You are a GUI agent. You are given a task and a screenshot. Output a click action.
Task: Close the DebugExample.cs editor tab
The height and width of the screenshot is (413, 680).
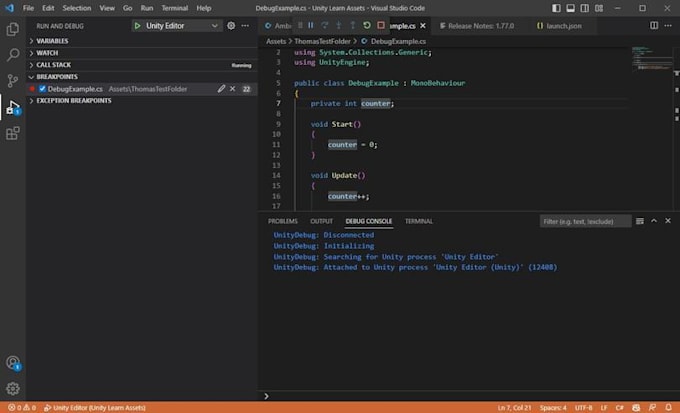click(x=423, y=26)
